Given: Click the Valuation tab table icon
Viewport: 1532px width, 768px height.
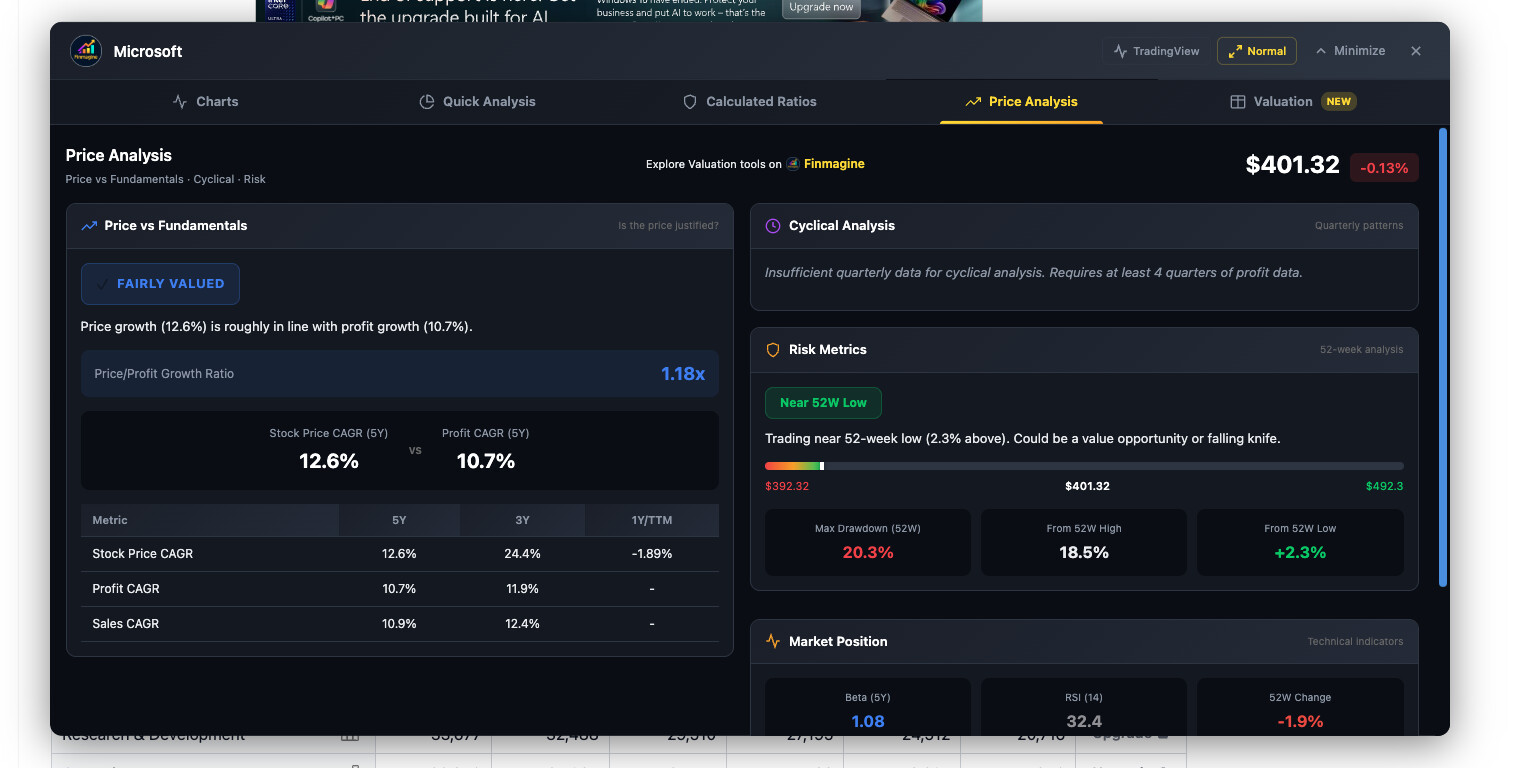Looking at the screenshot, I should point(1238,102).
